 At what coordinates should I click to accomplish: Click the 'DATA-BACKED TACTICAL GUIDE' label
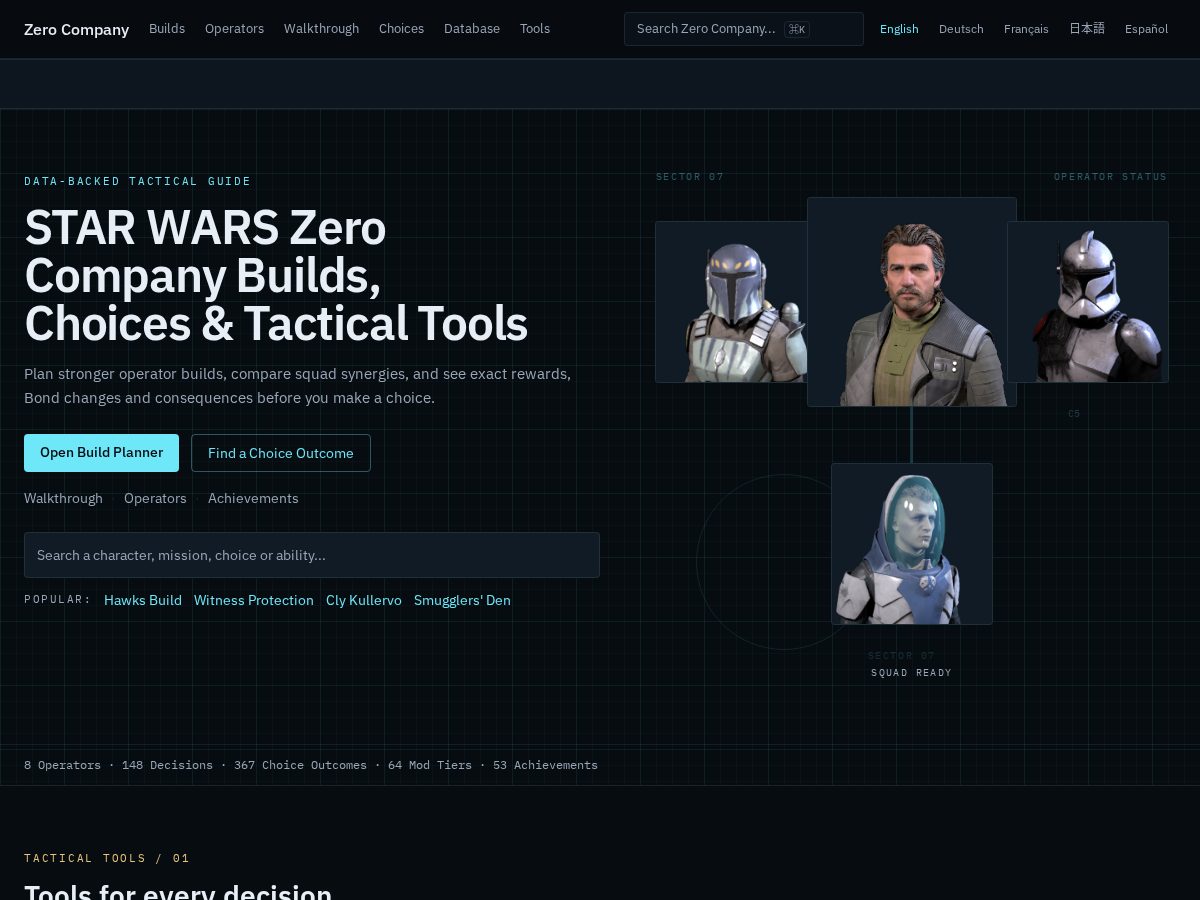point(138,181)
